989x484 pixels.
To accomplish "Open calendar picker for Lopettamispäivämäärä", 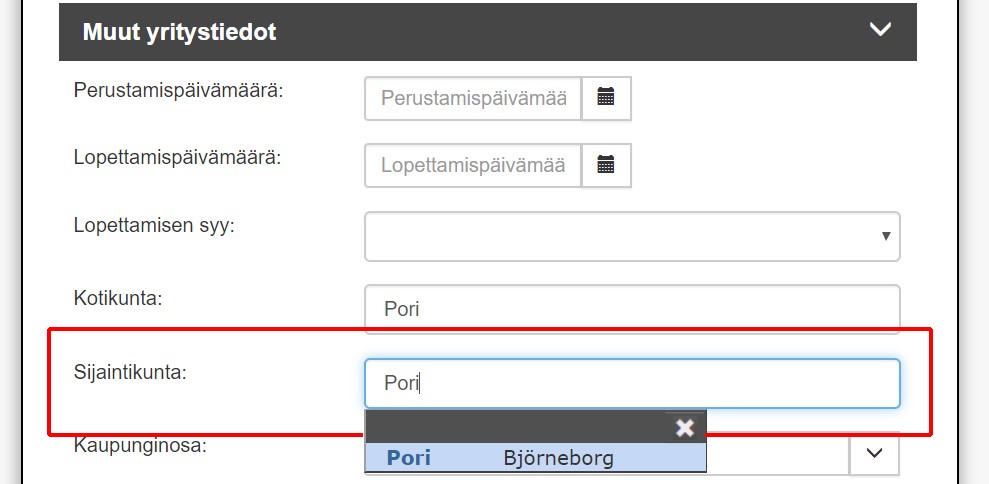I will 606,165.
